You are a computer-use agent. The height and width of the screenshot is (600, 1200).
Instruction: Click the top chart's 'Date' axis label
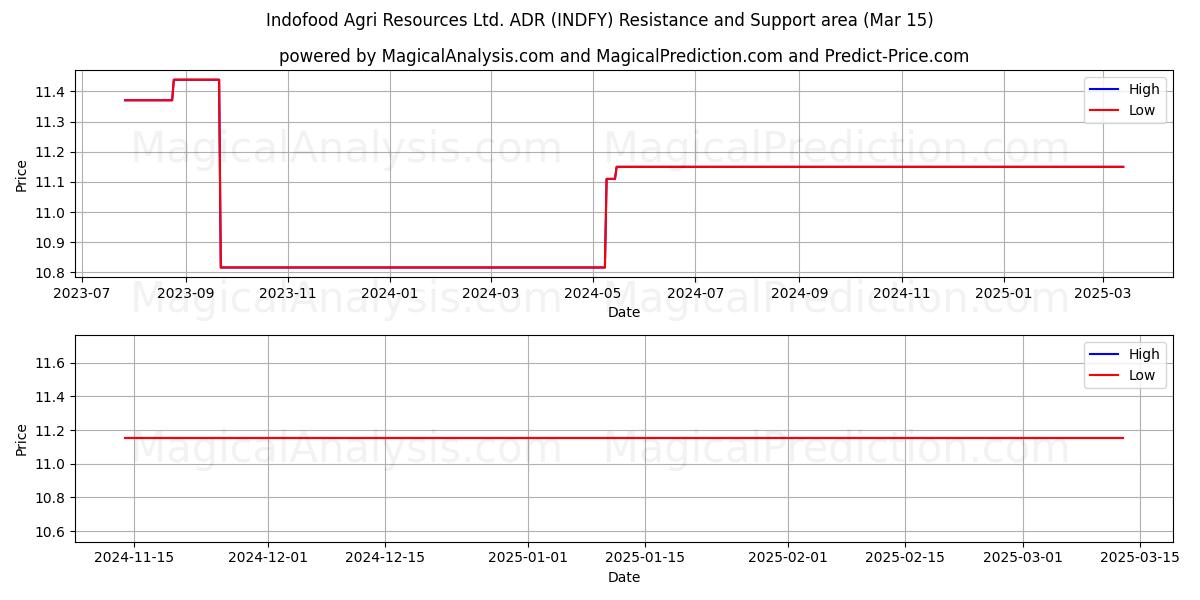coord(624,313)
